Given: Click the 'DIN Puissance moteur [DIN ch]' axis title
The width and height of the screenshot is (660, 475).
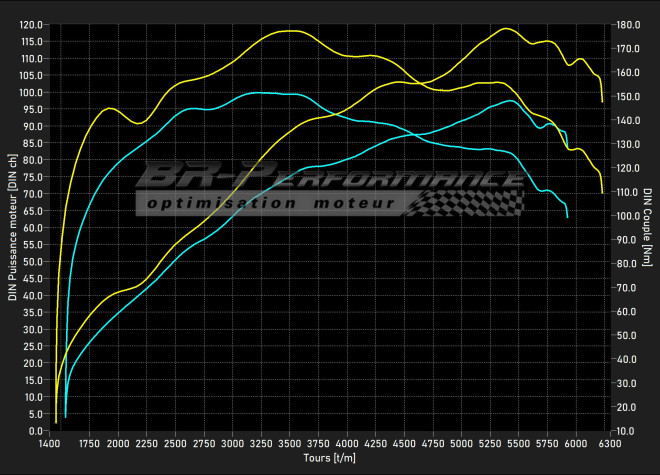Looking at the screenshot, I should 12,230.
